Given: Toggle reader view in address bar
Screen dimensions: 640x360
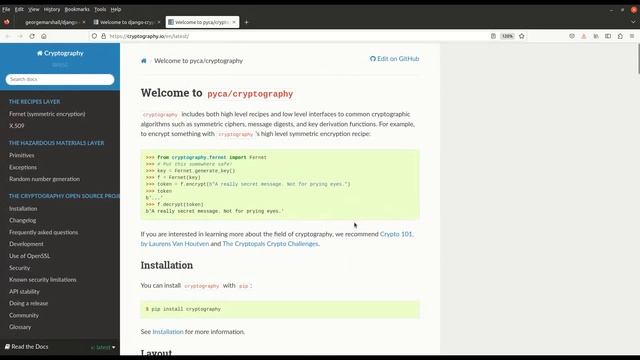Looking at the screenshot, I should tap(493, 36).
